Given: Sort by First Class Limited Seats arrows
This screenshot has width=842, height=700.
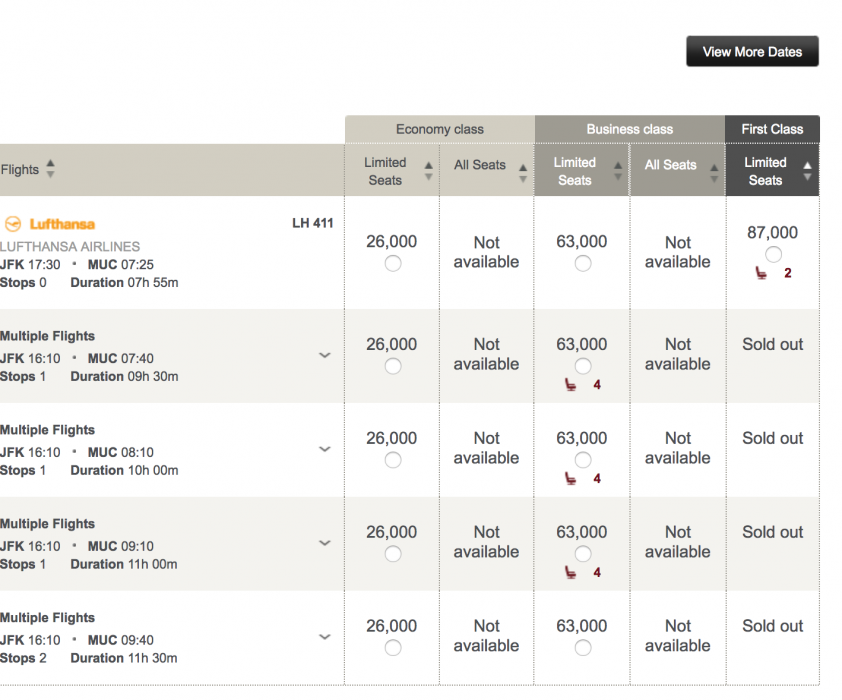Looking at the screenshot, I should (808, 171).
